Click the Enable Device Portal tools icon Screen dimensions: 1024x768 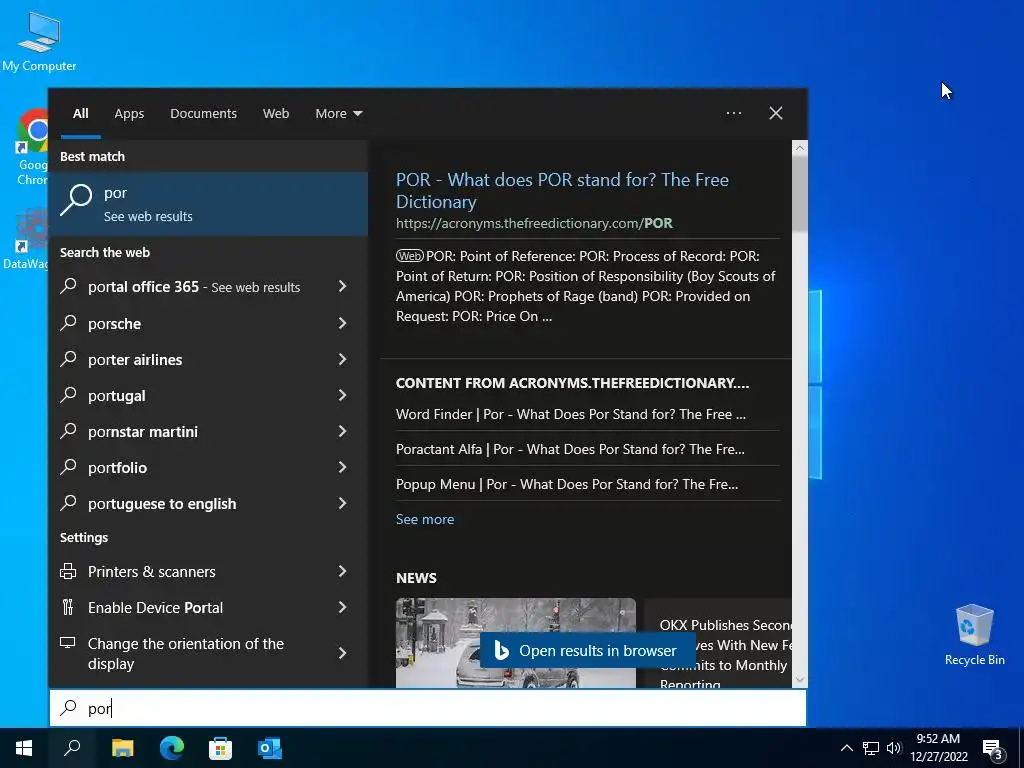pos(68,607)
